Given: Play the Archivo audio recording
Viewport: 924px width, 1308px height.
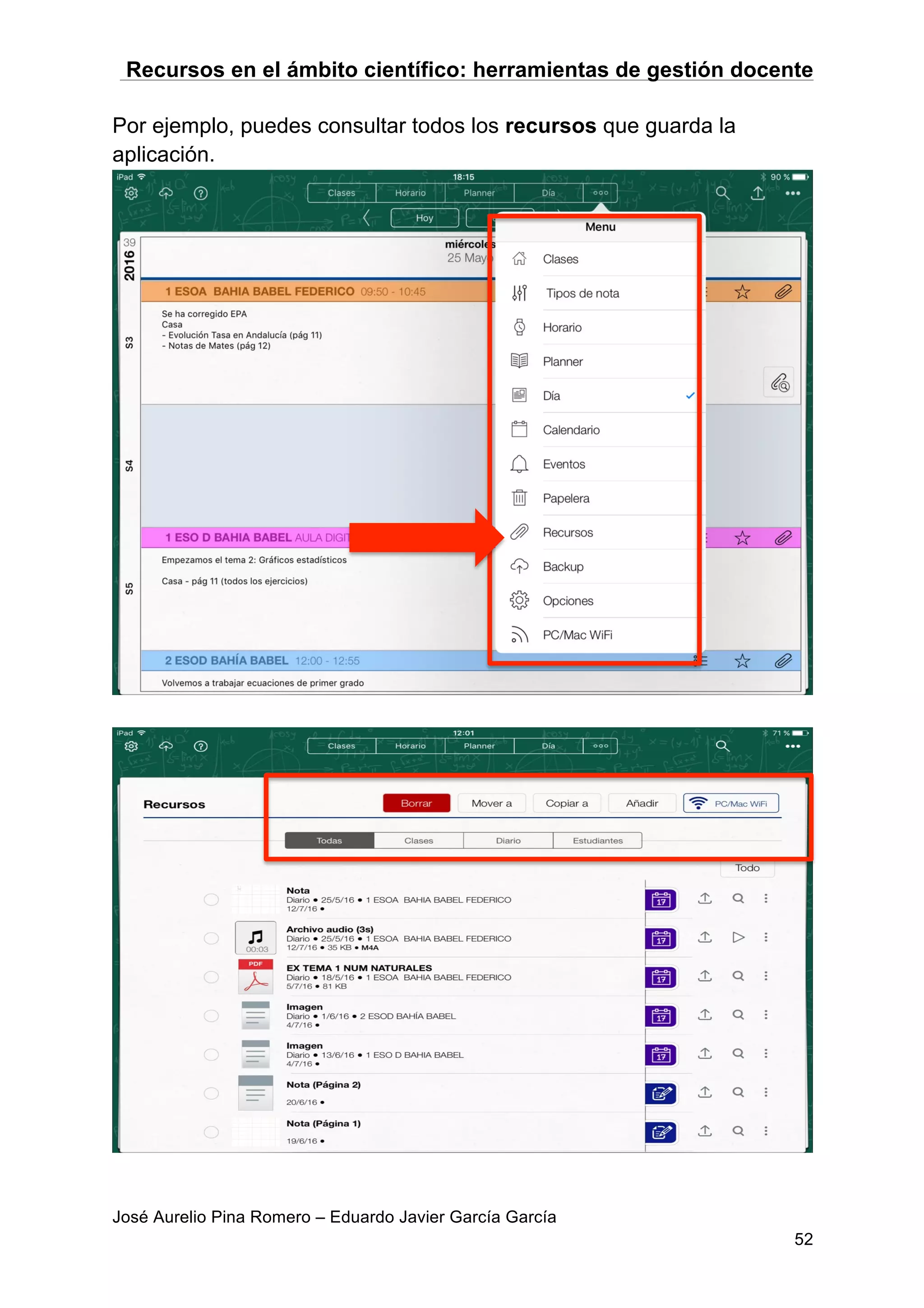Looking at the screenshot, I should 738,937.
